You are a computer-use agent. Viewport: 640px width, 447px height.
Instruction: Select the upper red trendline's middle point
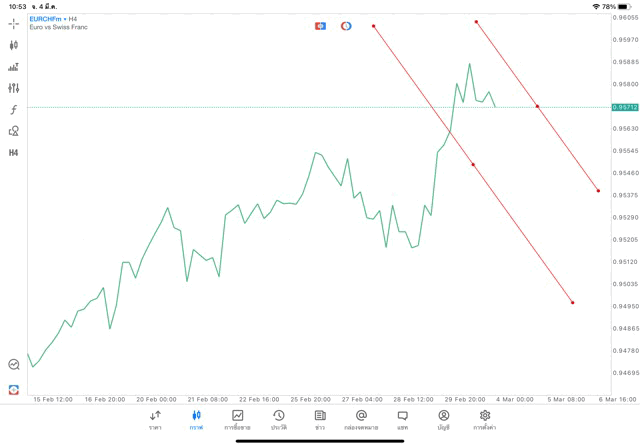[x=537, y=106]
